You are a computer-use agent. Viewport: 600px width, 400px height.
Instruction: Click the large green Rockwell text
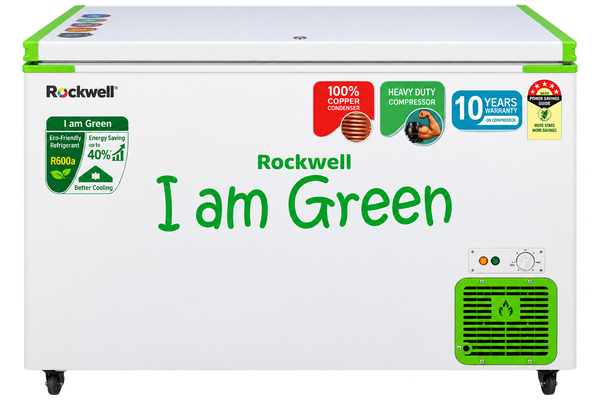304,162
